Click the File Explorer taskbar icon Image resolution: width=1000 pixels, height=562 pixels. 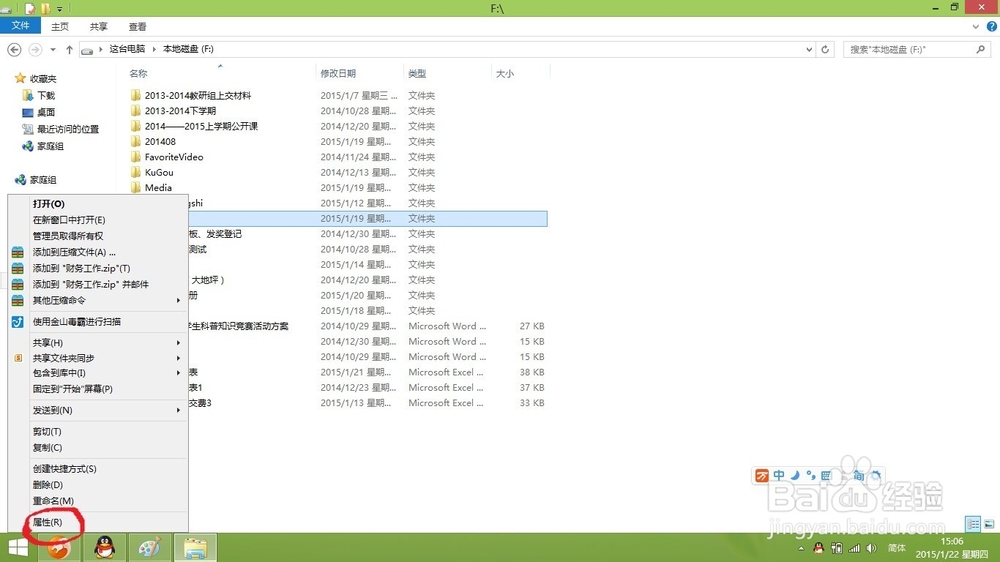tap(195, 548)
